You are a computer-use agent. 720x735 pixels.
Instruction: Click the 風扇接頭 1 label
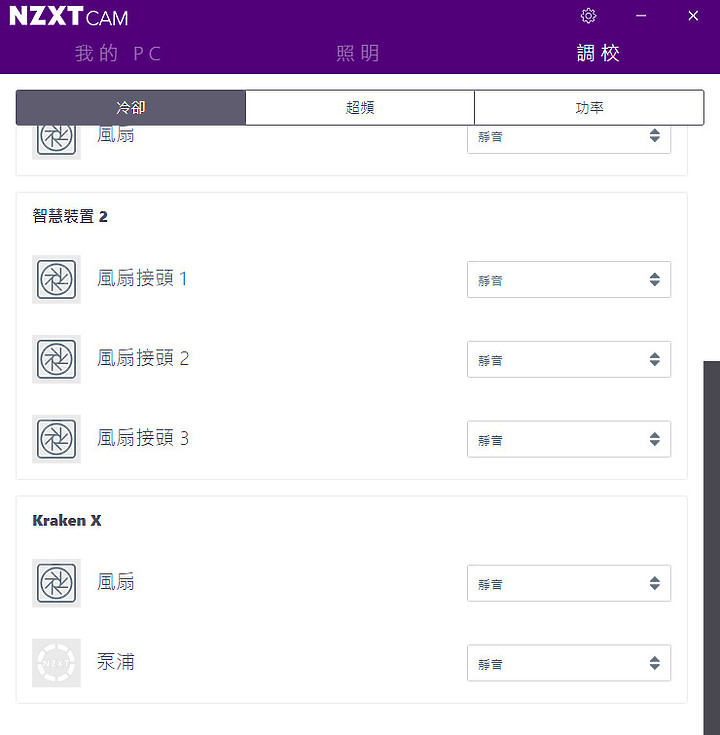tap(142, 278)
